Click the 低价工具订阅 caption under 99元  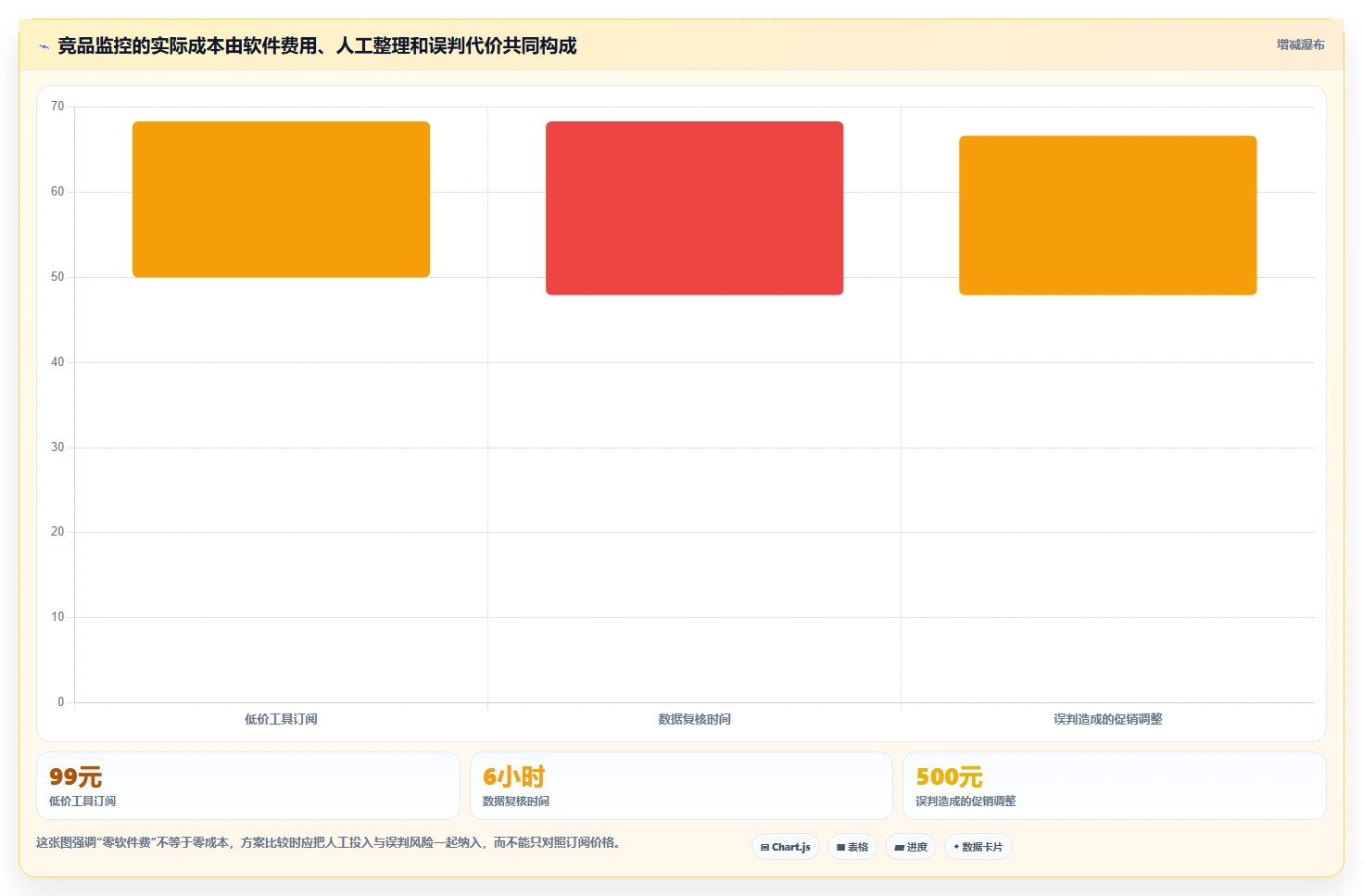point(82,801)
